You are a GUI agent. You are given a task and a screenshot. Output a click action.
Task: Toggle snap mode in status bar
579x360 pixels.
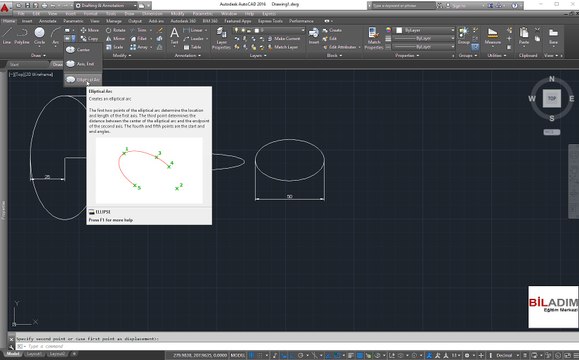tap(261, 355)
